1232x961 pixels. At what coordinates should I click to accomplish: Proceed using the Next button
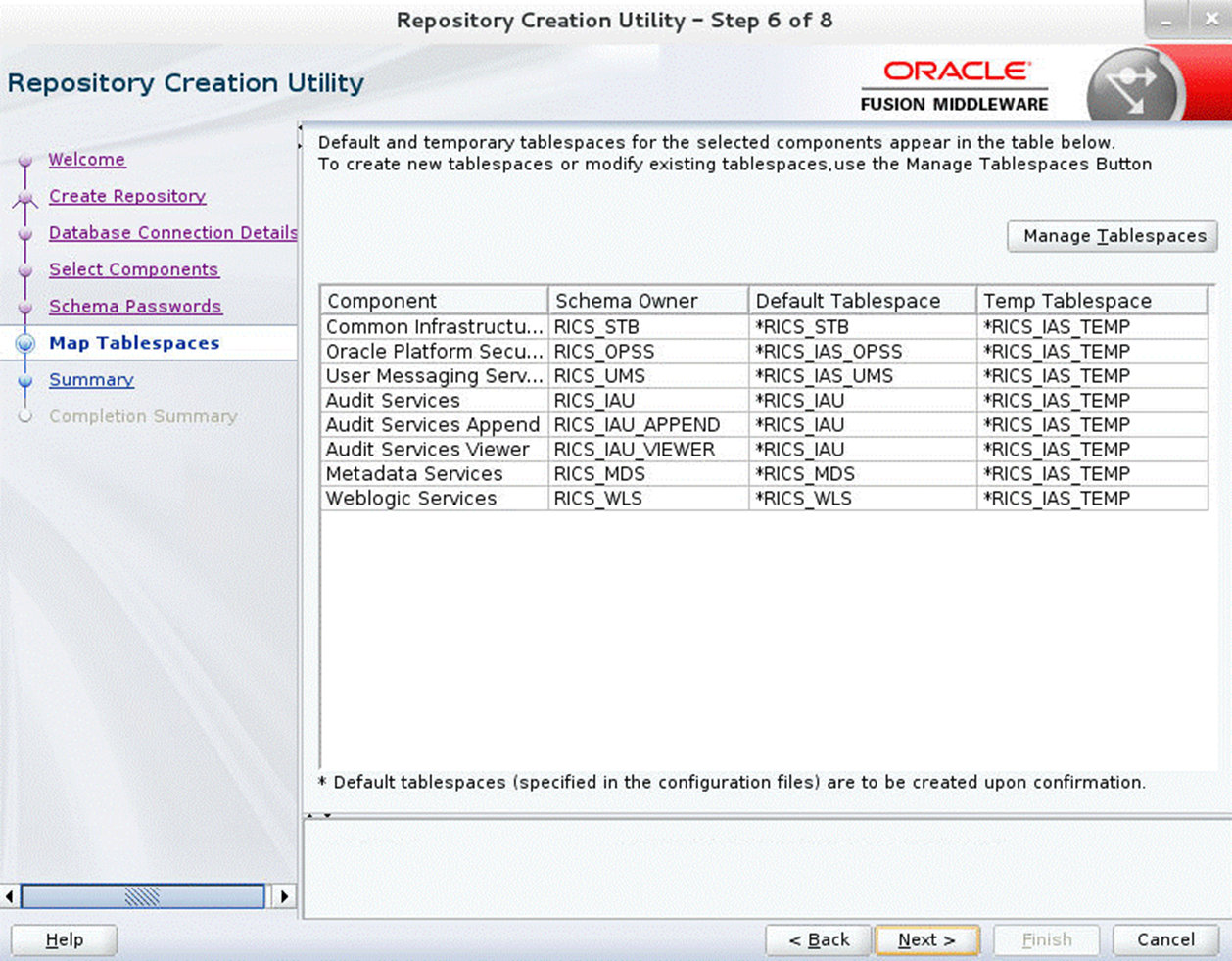pos(926,939)
